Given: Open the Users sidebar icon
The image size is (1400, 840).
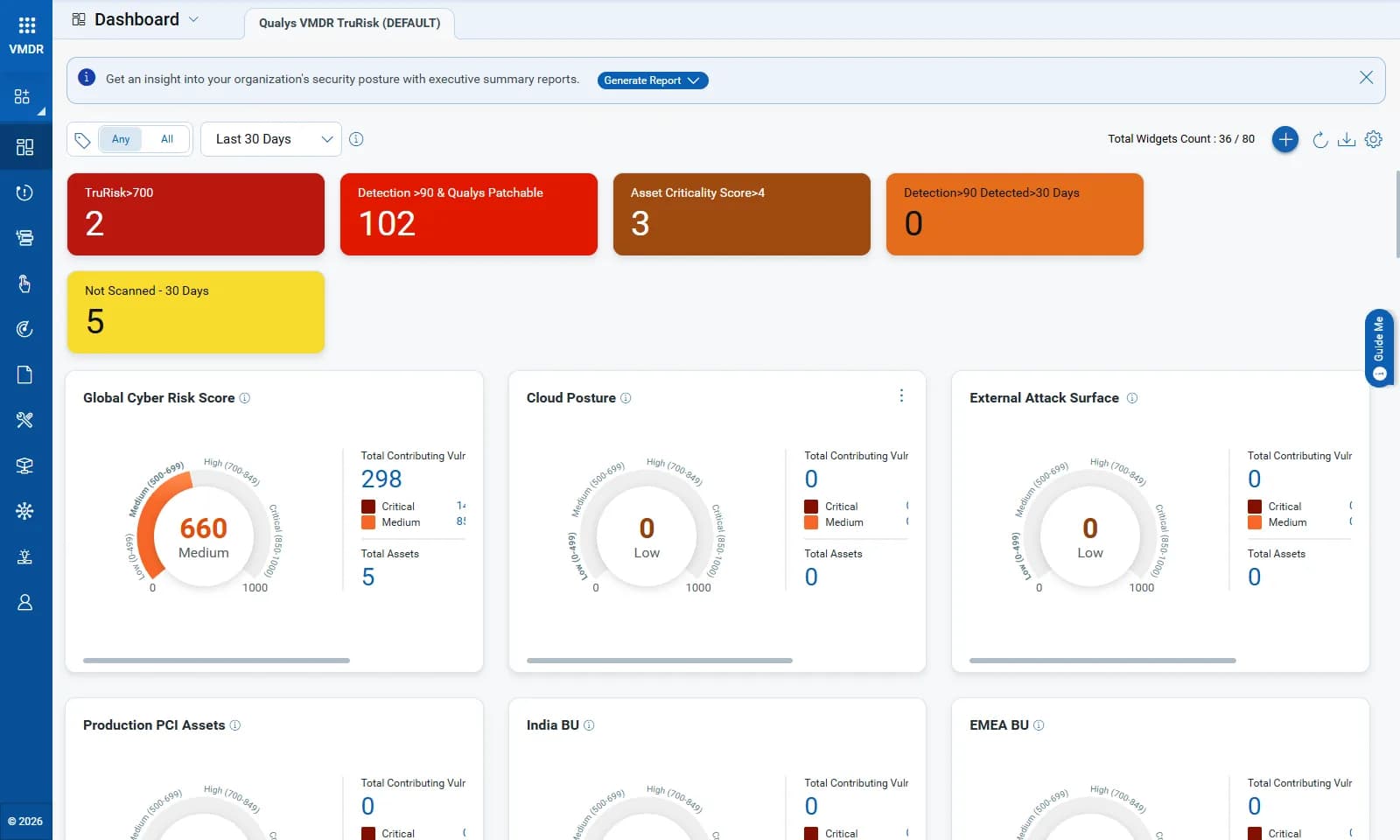Looking at the screenshot, I should pyautogui.click(x=24, y=602).
